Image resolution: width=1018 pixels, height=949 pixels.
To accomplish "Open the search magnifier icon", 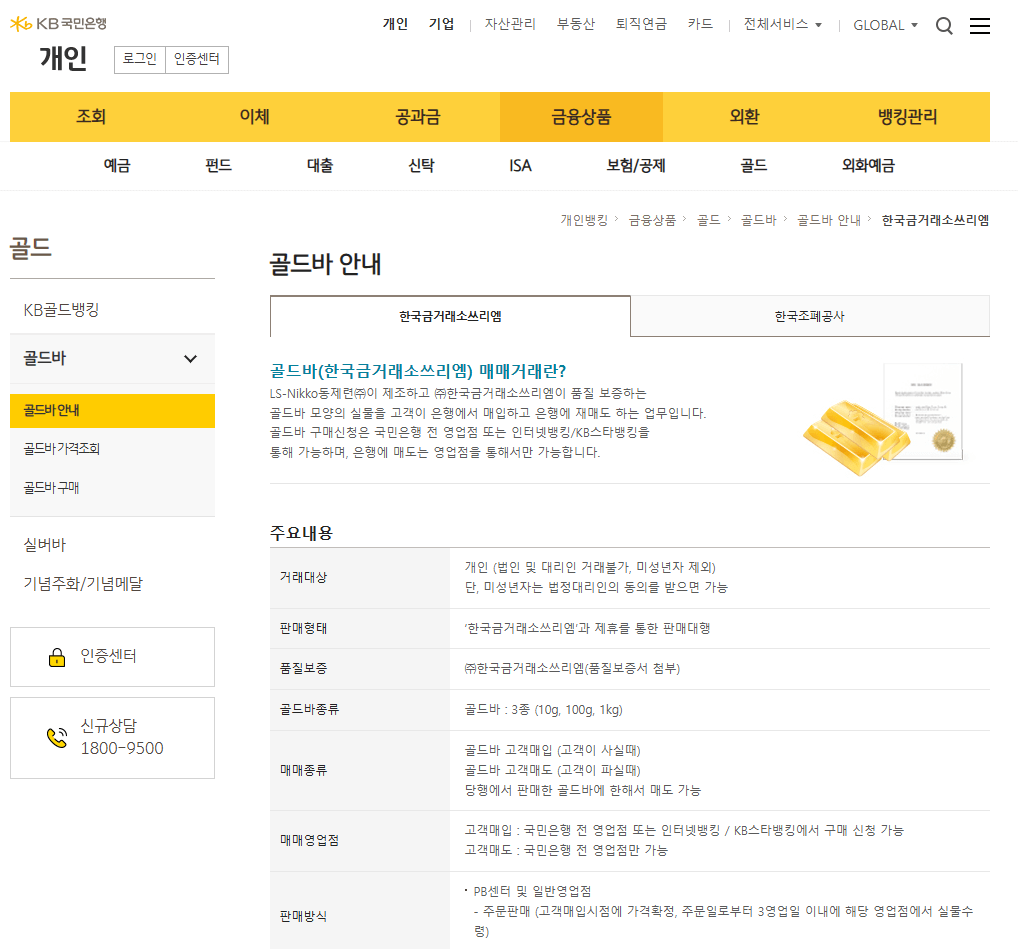I will pyautogui.click(x=943, y=26).
